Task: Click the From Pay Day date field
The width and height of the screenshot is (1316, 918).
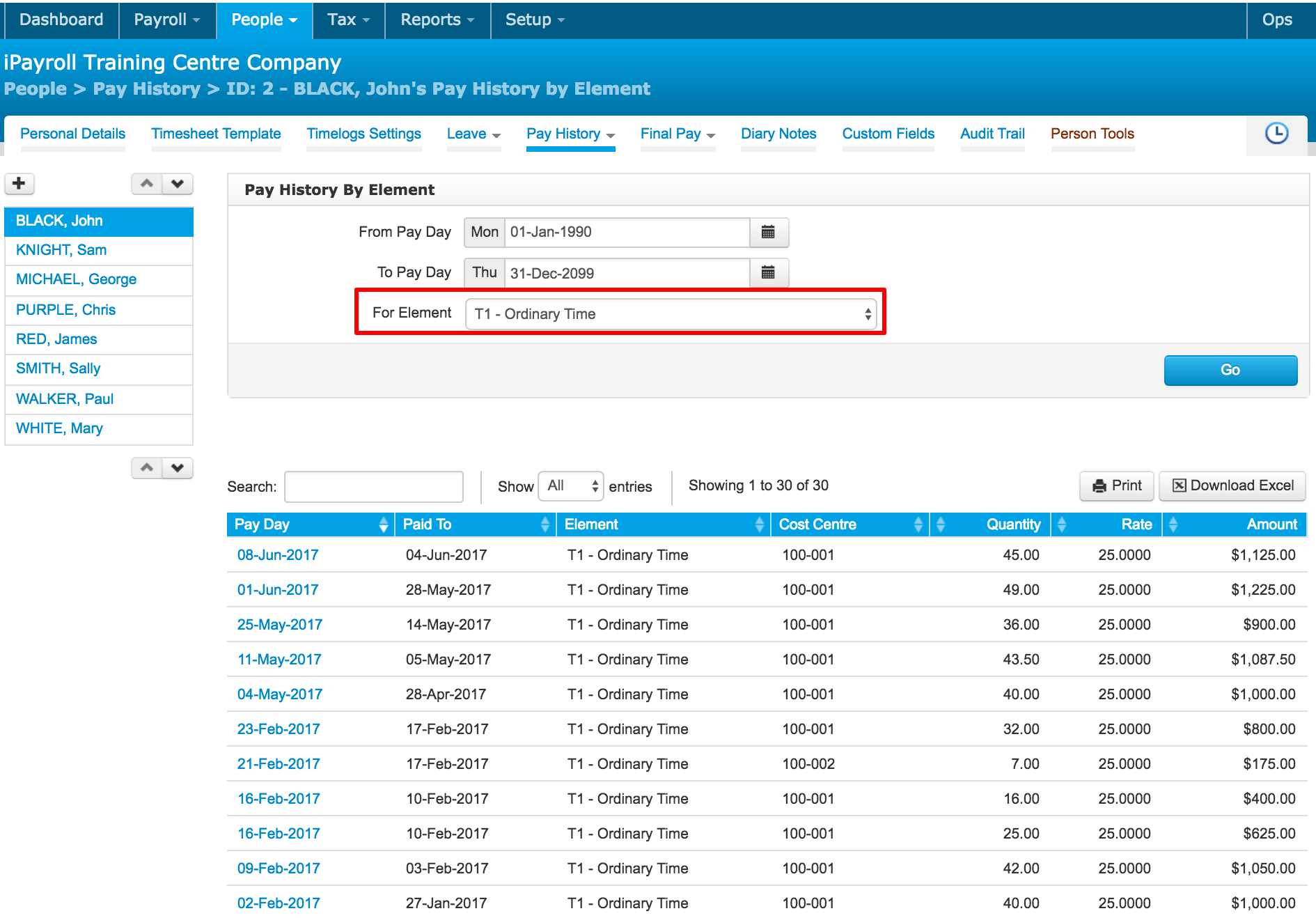Action: click(x=627, y=232)
